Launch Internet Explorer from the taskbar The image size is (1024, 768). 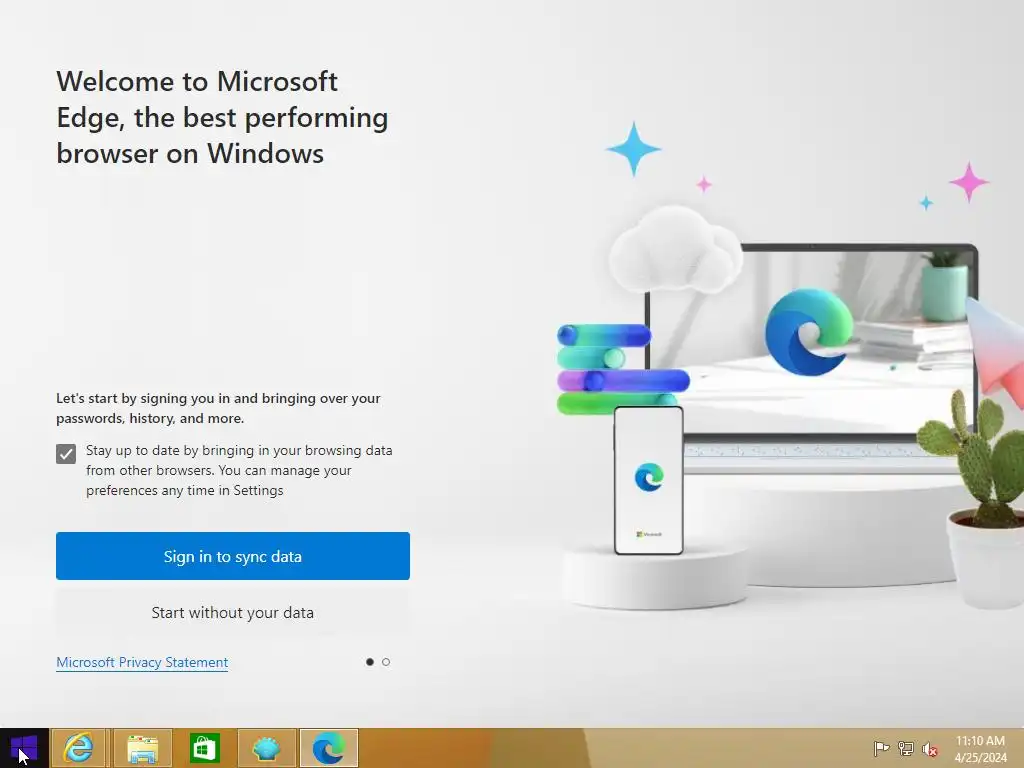[78, 748]
